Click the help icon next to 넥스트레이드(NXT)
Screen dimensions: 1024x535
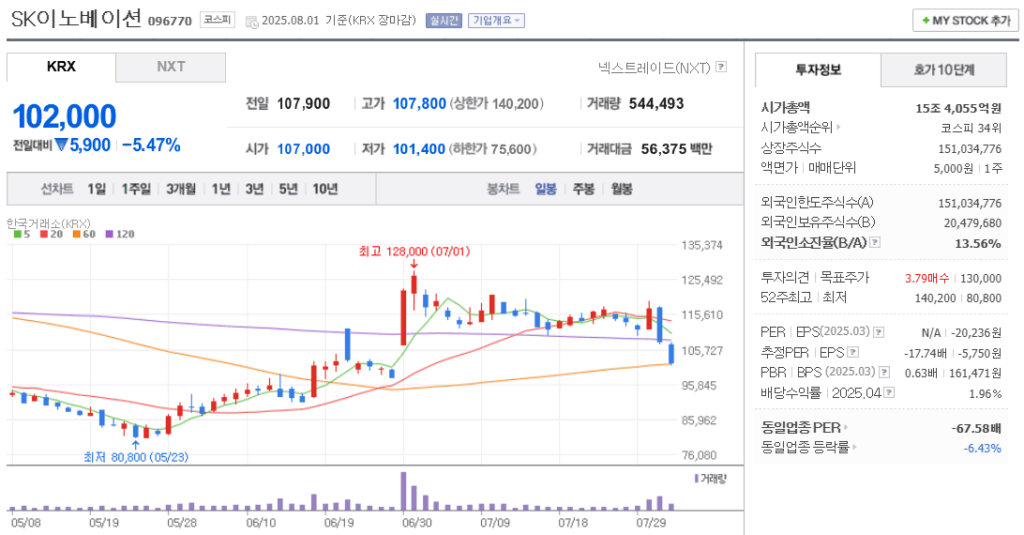(721, 67)
